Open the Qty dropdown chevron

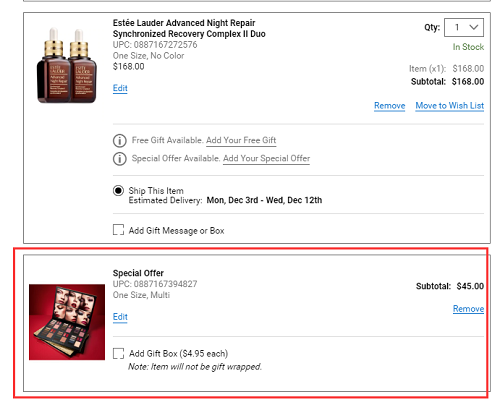(474, 27)
